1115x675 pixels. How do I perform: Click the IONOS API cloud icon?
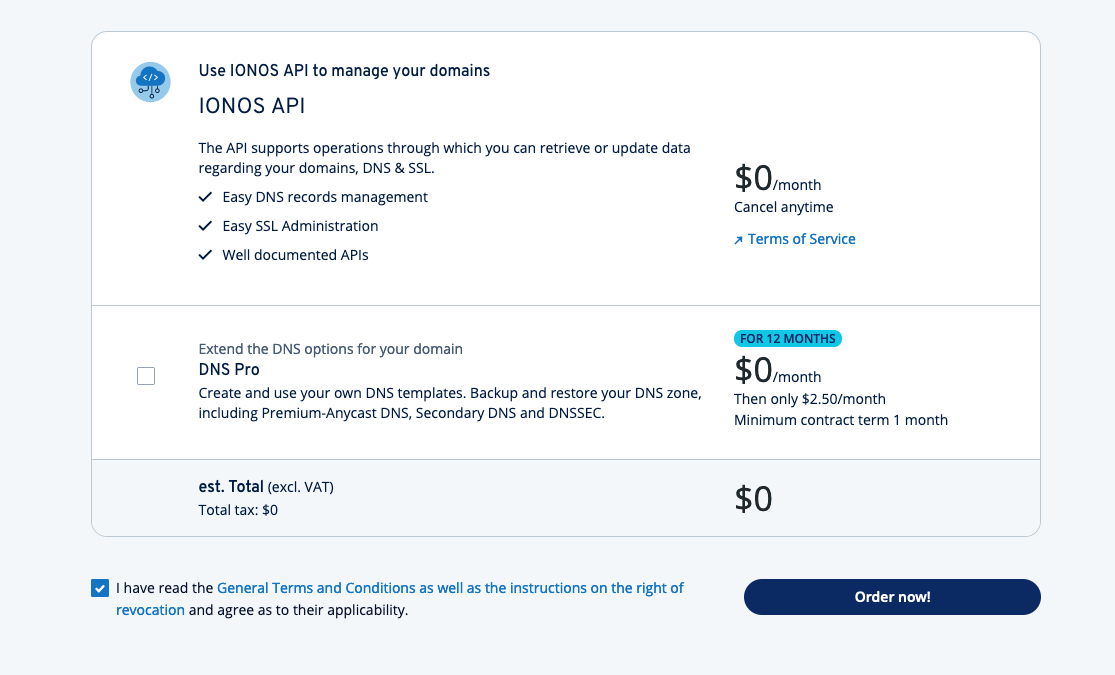[x=150, y=81]
